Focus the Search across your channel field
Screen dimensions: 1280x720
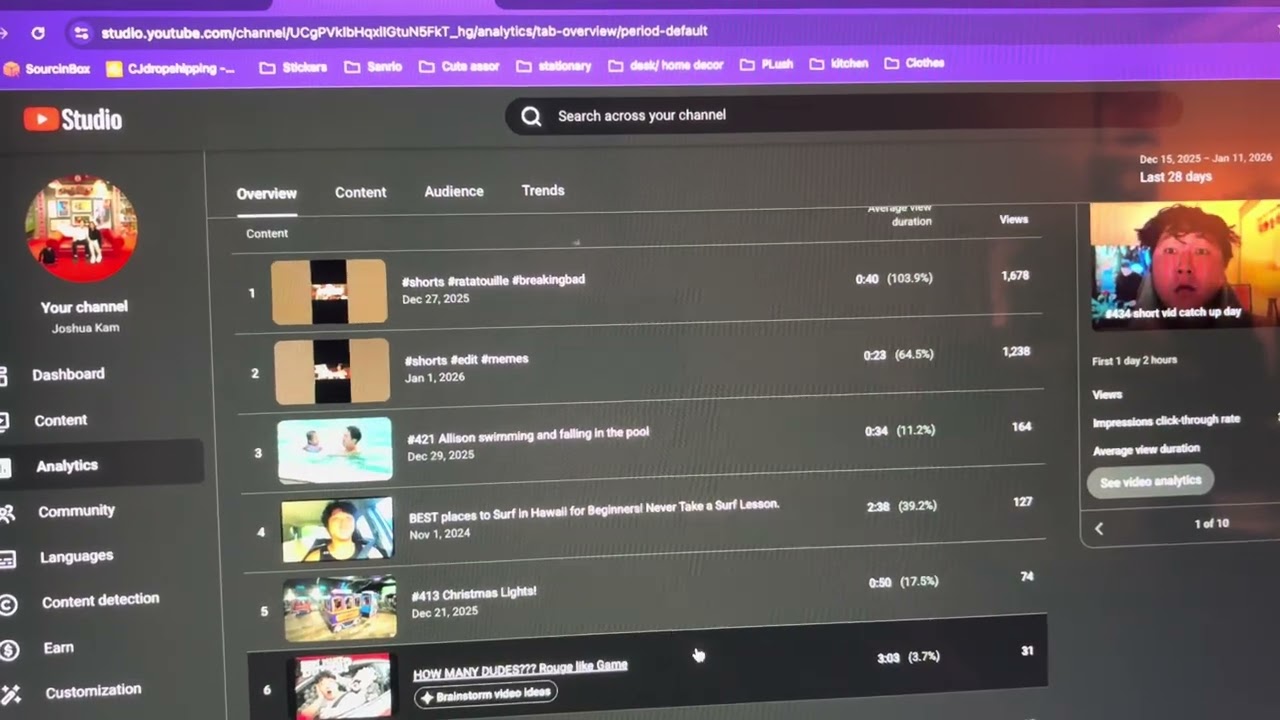(x=840, y=115)
